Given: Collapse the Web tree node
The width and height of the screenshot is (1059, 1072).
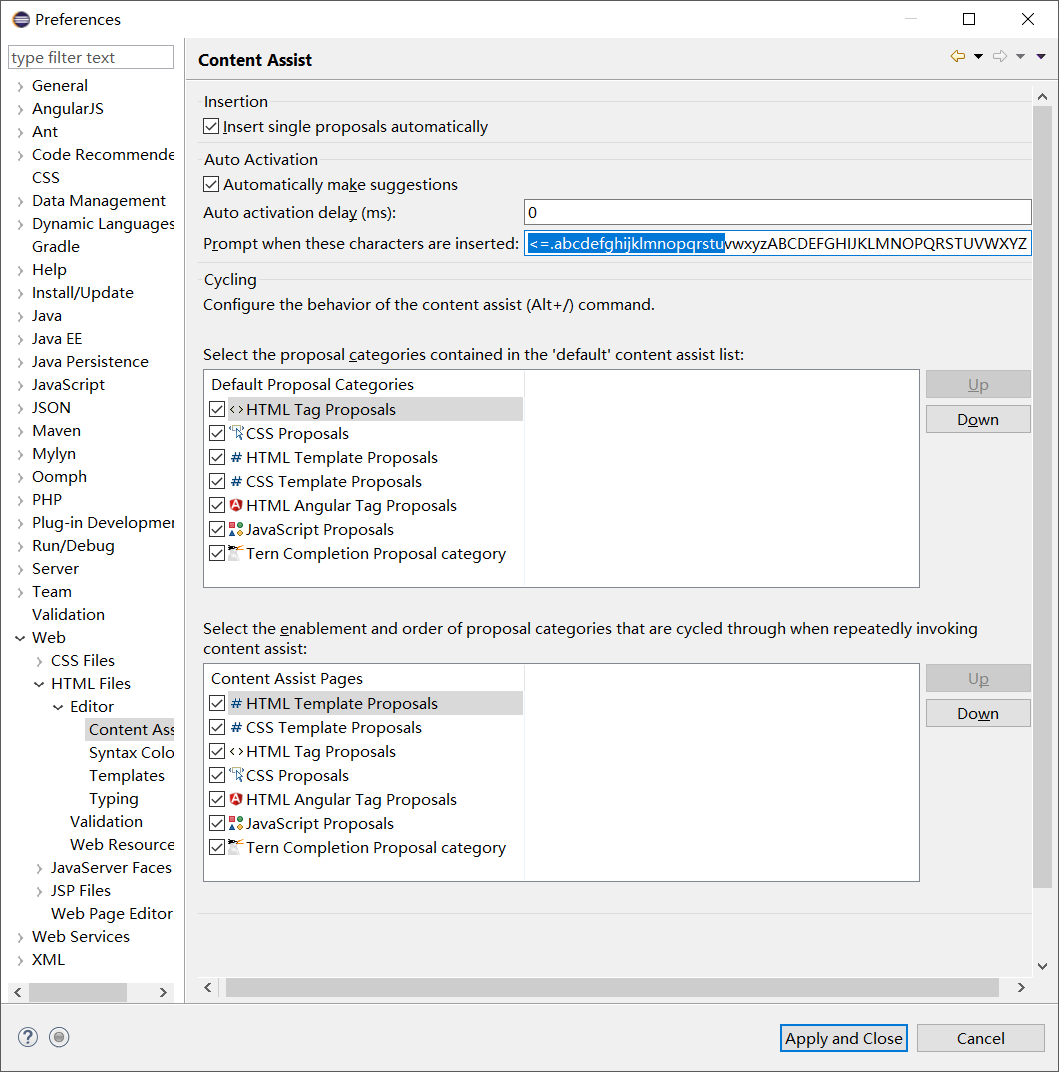Looking at the screenshot, I should 20,638.
